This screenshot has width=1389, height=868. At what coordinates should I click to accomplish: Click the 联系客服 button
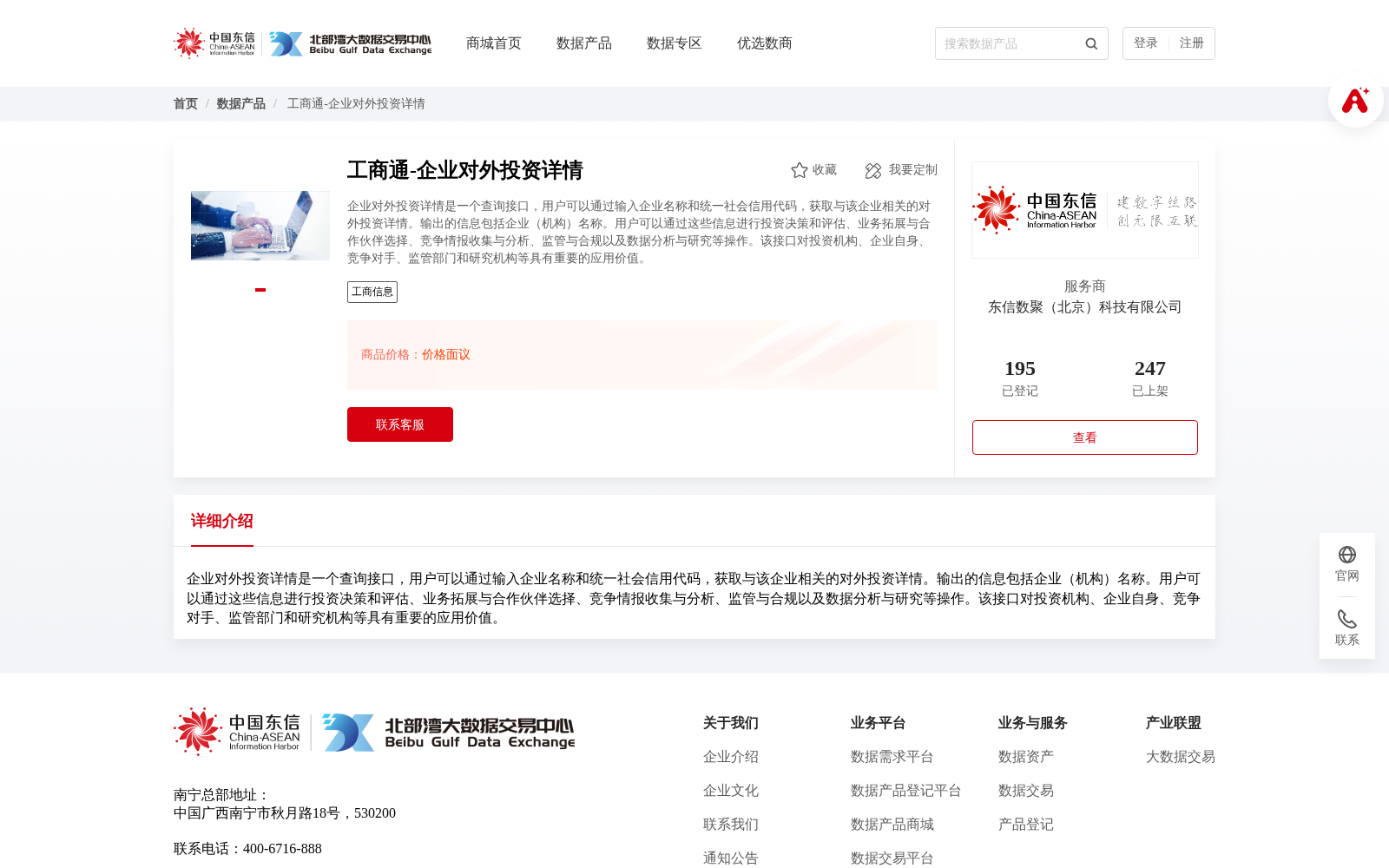pos(400,424)
